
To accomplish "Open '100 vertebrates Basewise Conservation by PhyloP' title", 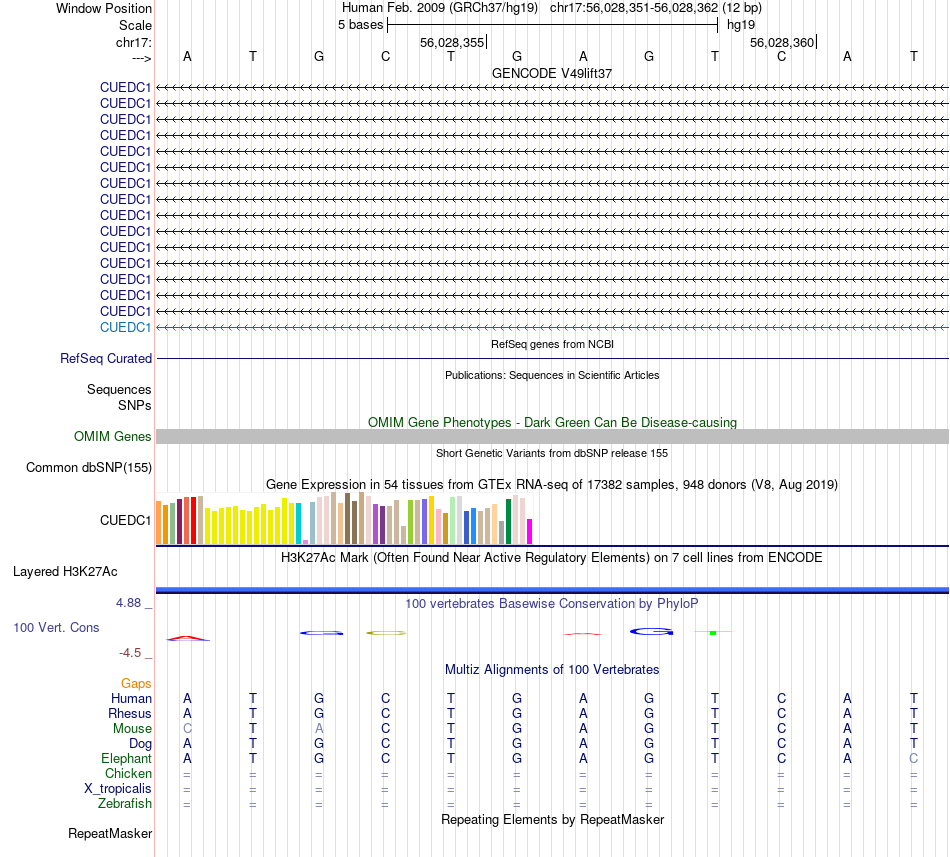I will (x=552, y=603).
